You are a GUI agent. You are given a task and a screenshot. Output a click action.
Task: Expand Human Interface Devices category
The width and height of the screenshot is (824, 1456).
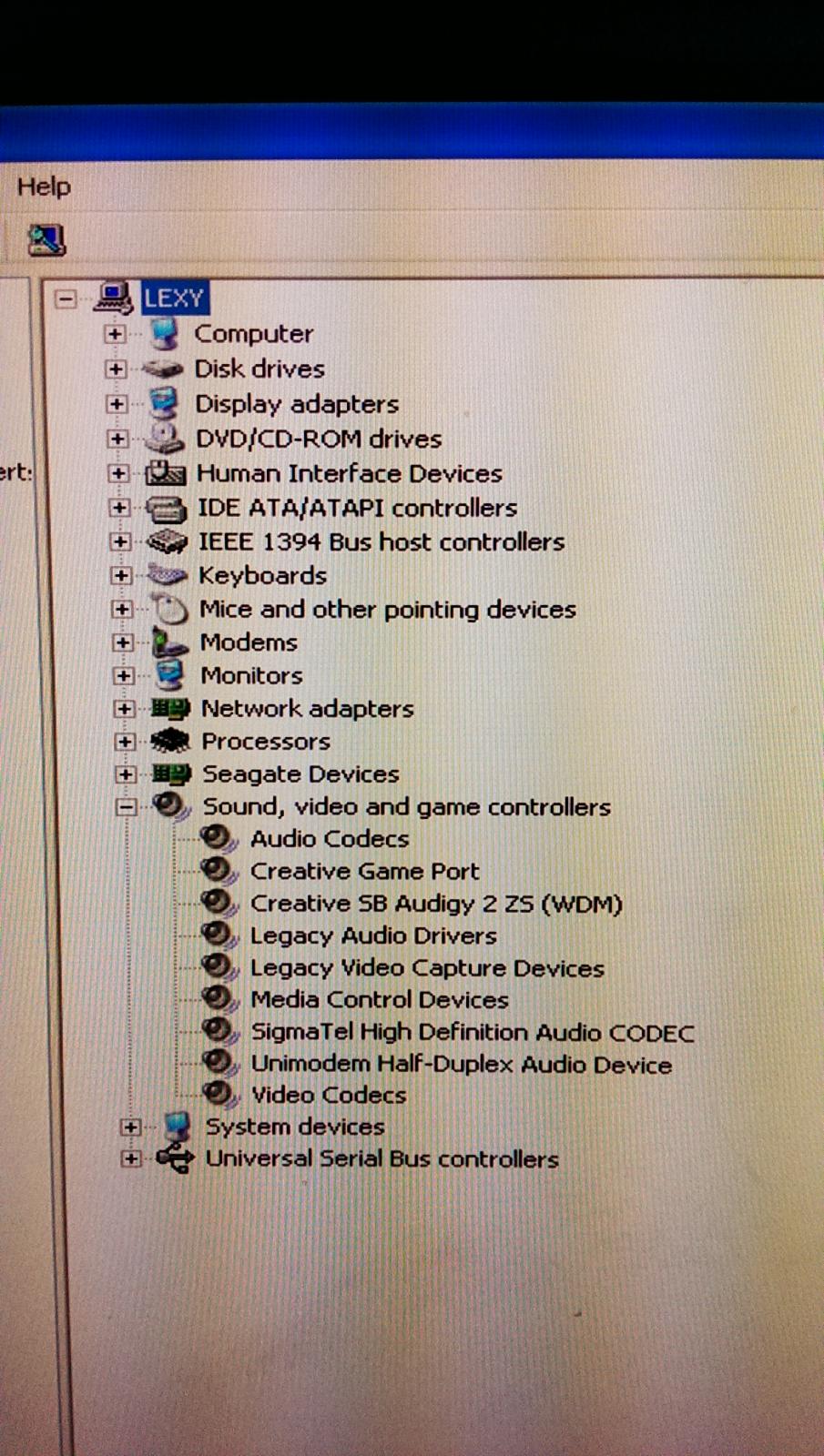[x=117, y=473]
